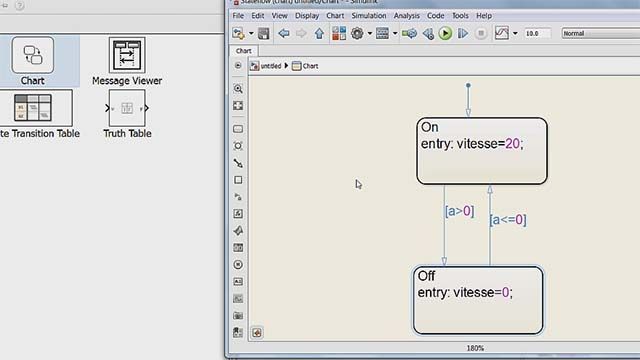Screen dimensions: 640x360
Task: Select the Zoom tool in the palette
Action: point(238,89)
